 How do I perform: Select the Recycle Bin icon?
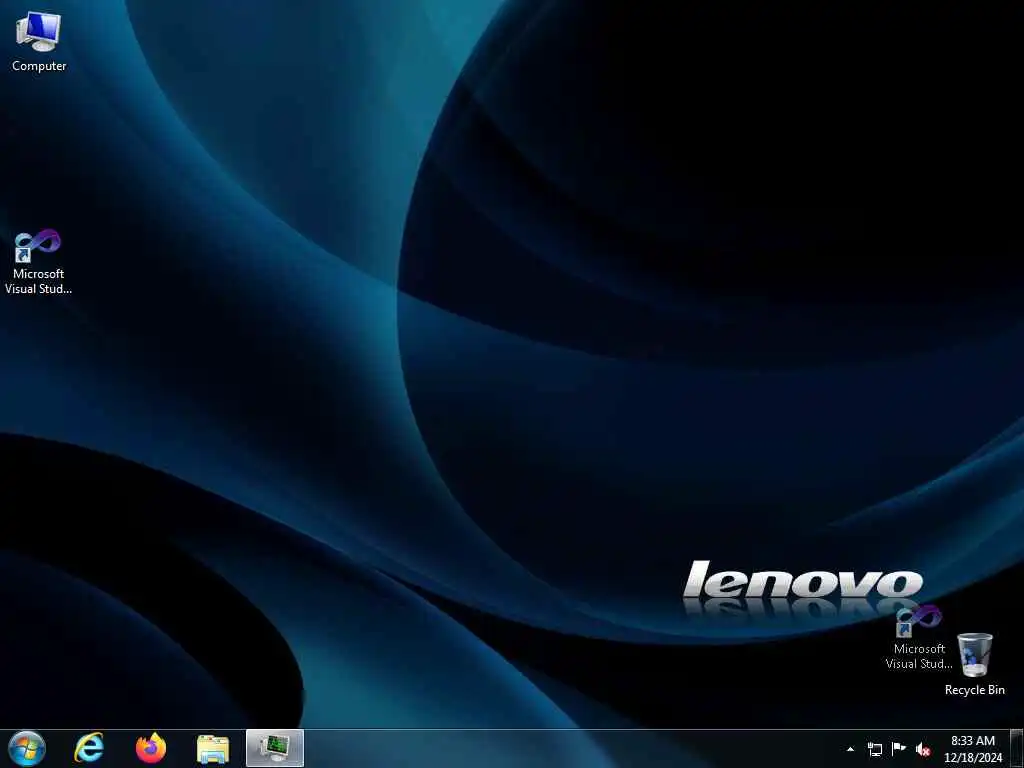click(974, 664)
